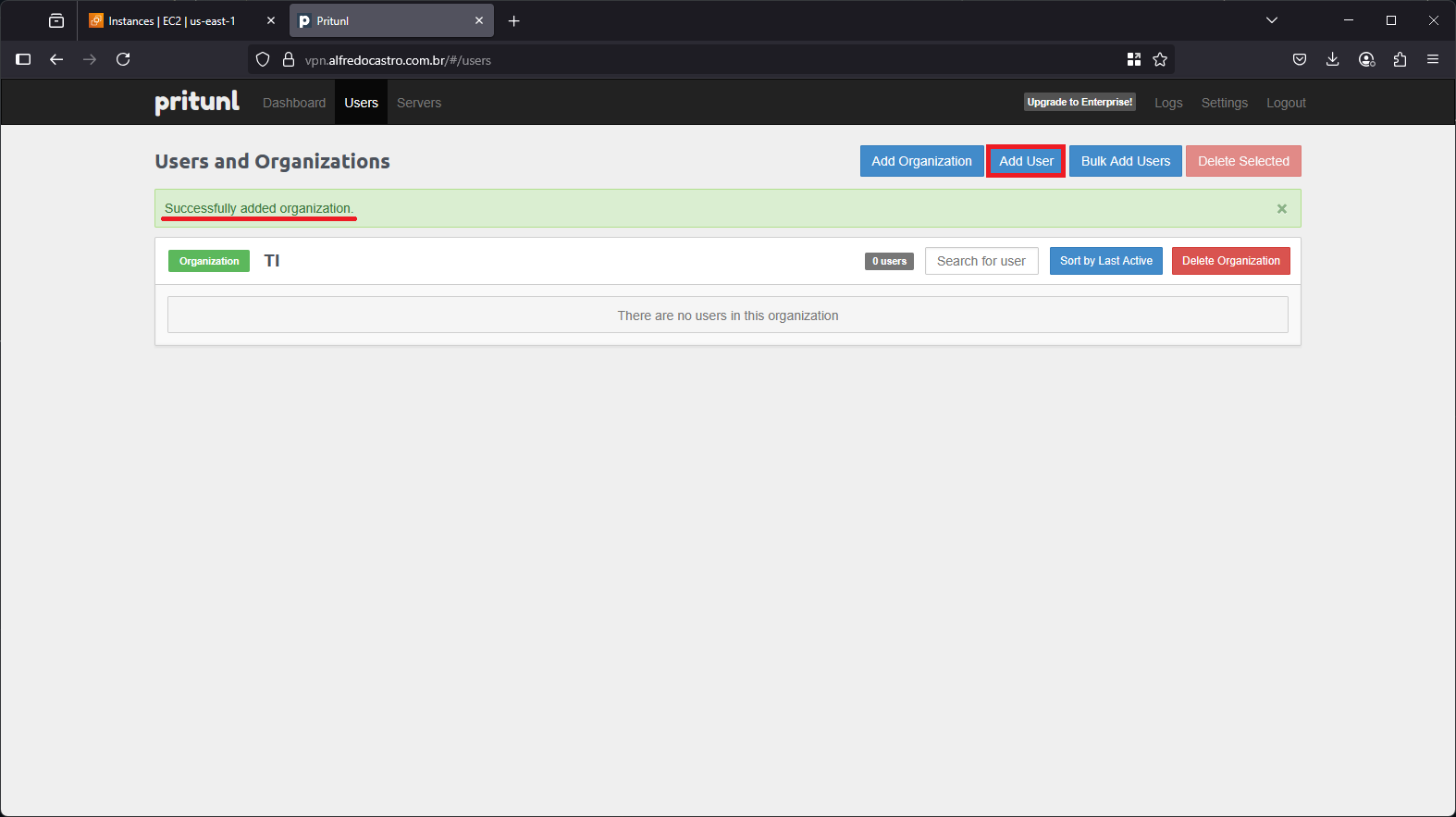The height and width of the screenshot is (817, 1456).
Task: Switch to the Instances EC2 us-east-1 tab
Action: pos(181,20)
